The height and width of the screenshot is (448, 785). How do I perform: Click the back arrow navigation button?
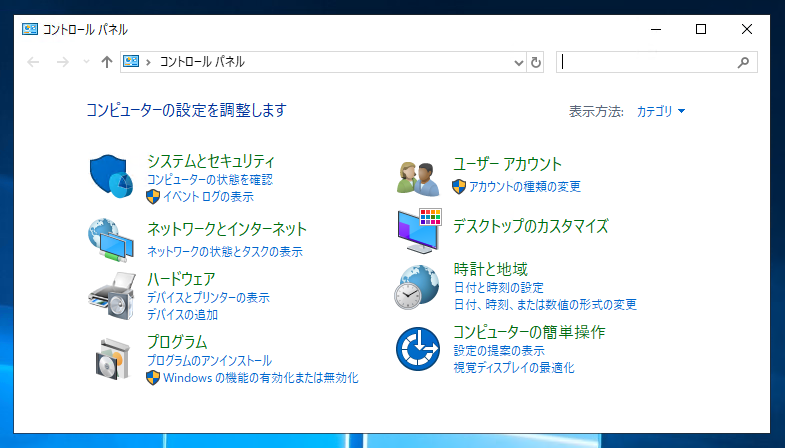(x=33, y=62)
